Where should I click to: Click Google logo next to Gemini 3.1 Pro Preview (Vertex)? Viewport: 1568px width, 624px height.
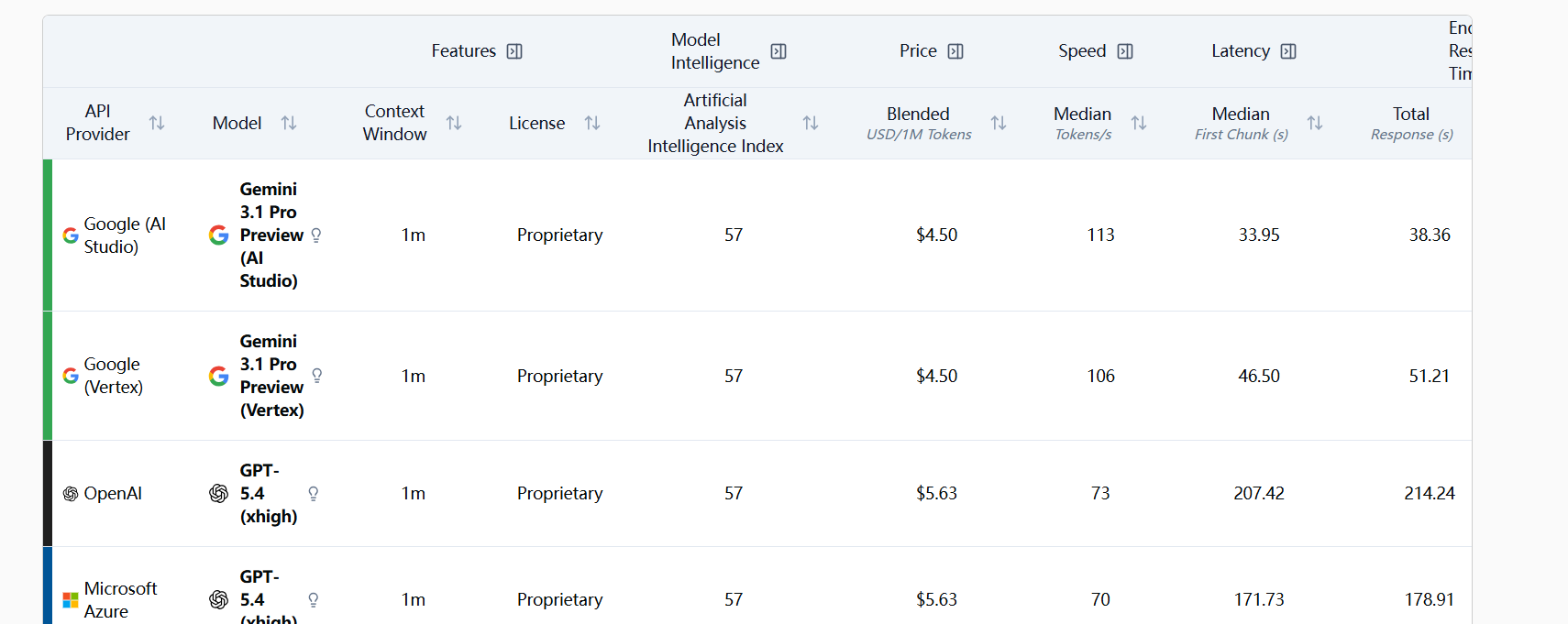coord(218,376)
